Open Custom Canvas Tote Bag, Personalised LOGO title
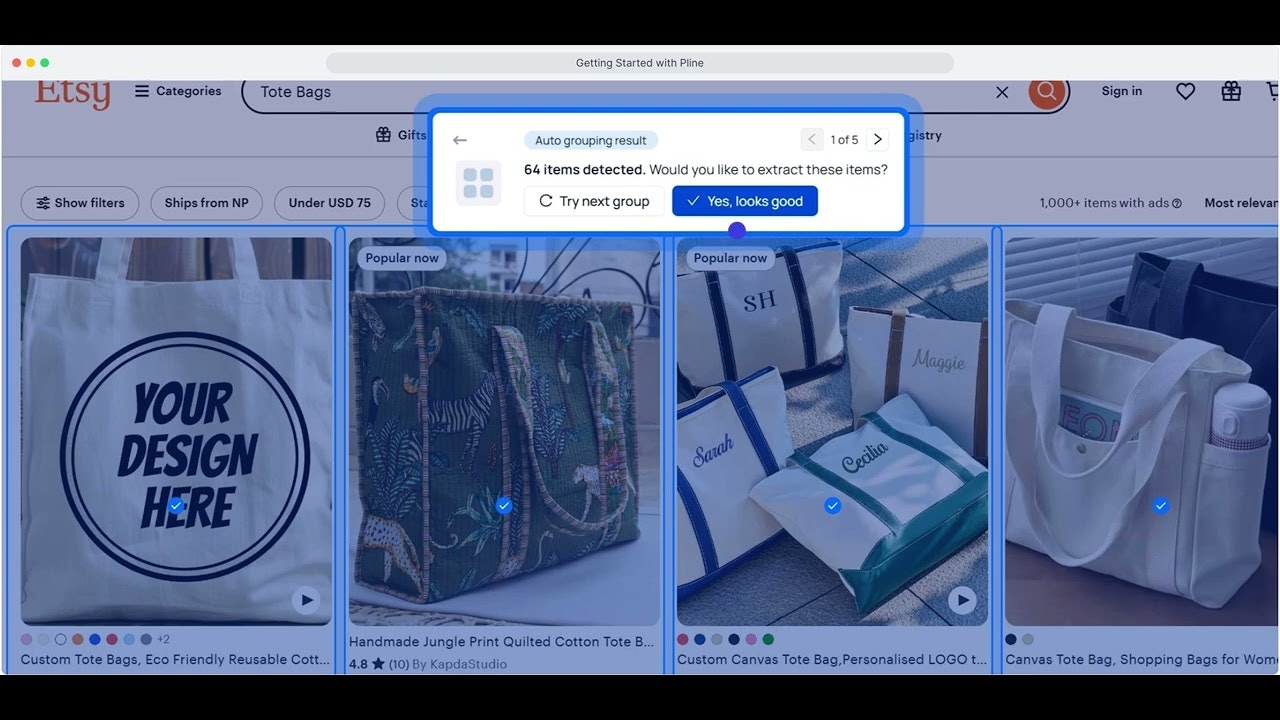Image resolution: width=1280 pixels, height=720 pixels. pos(832,659)
